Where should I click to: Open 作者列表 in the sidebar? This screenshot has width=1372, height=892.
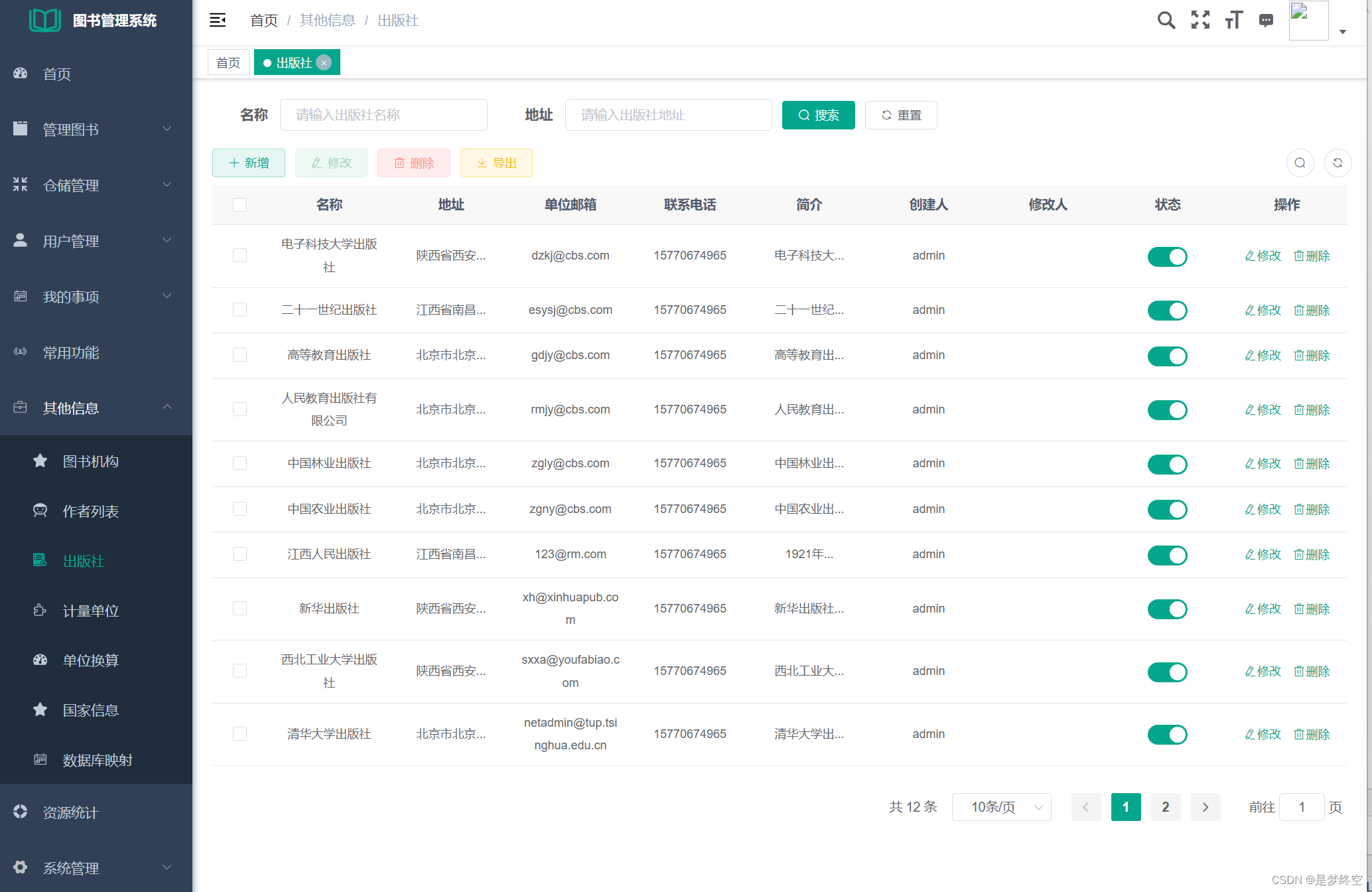(91, 511)
